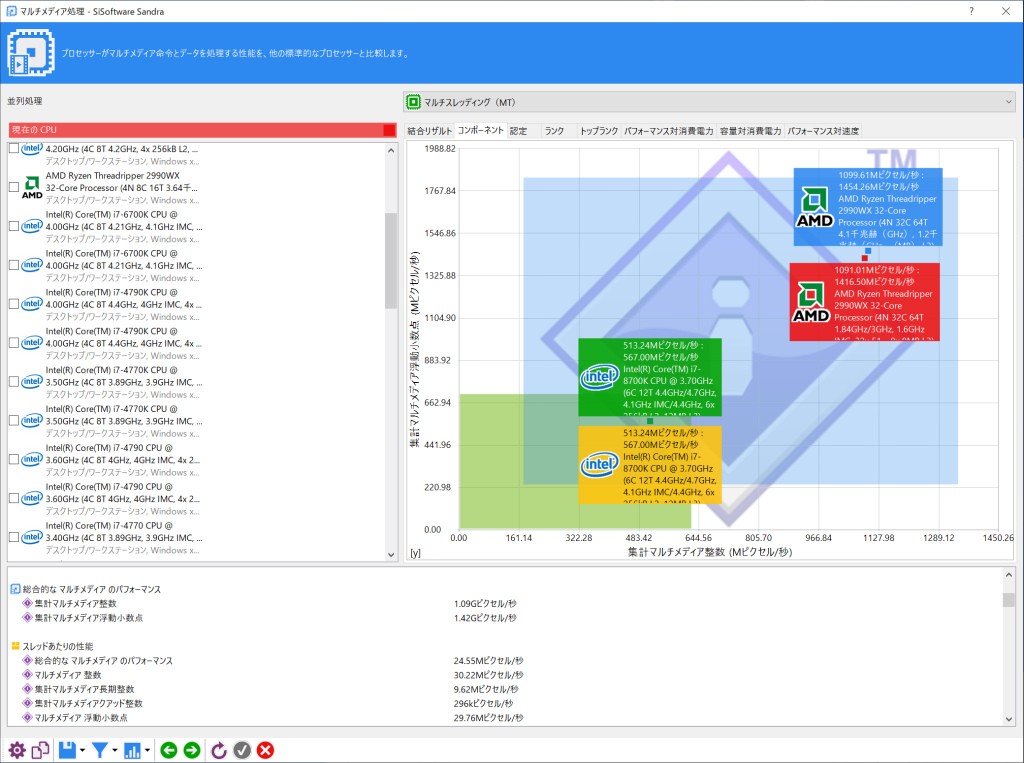This screenshot has height=763, width=1024.
Task: Open the マルチスレッディング (MT) dropdown
Action: coord(709,102)
